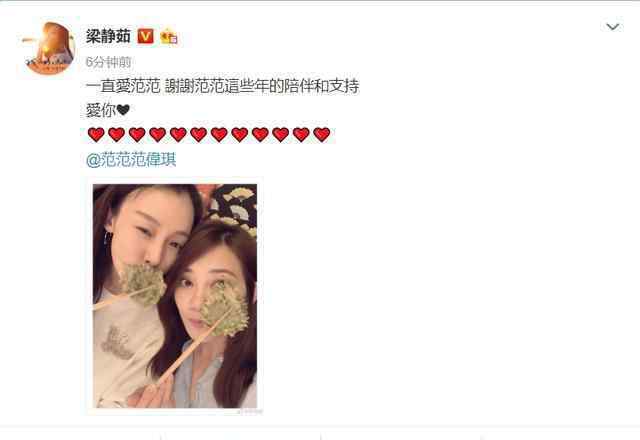The image size is (640, 440).
Task: Click the 愛你 text in the post
Action: [101, 110]
